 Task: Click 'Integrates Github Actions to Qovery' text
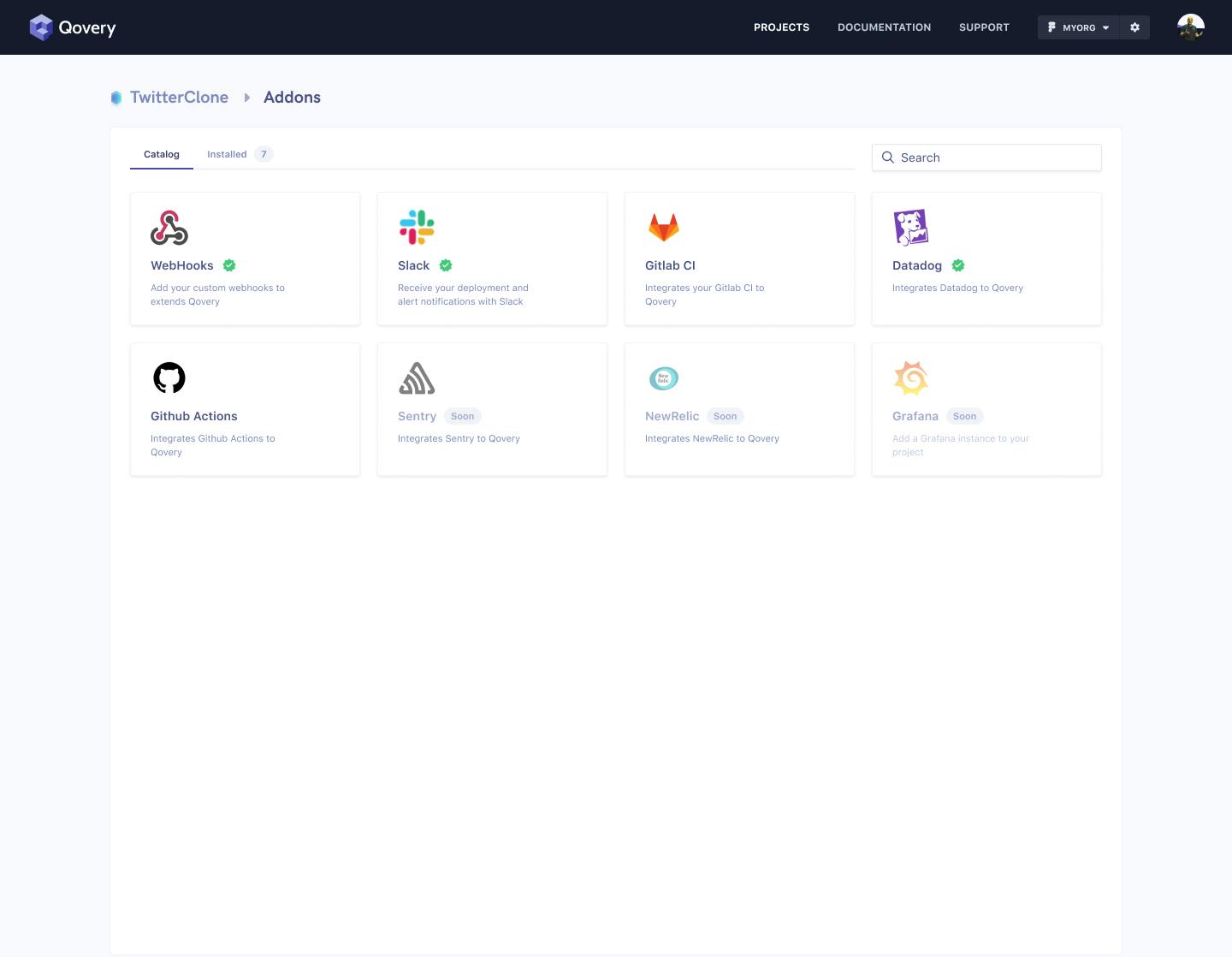(213, 445)
